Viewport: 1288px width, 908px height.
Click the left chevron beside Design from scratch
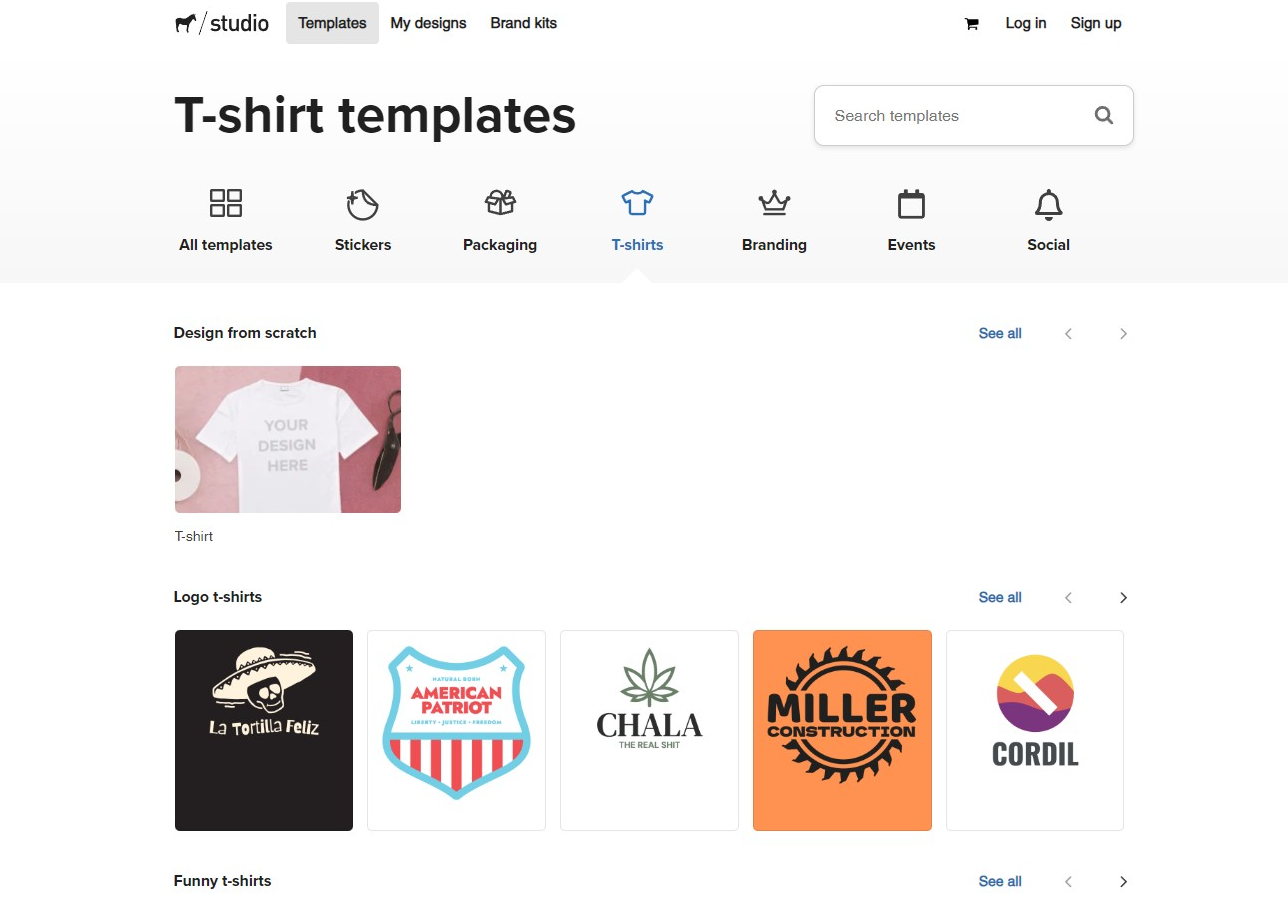click(1068, 333)
